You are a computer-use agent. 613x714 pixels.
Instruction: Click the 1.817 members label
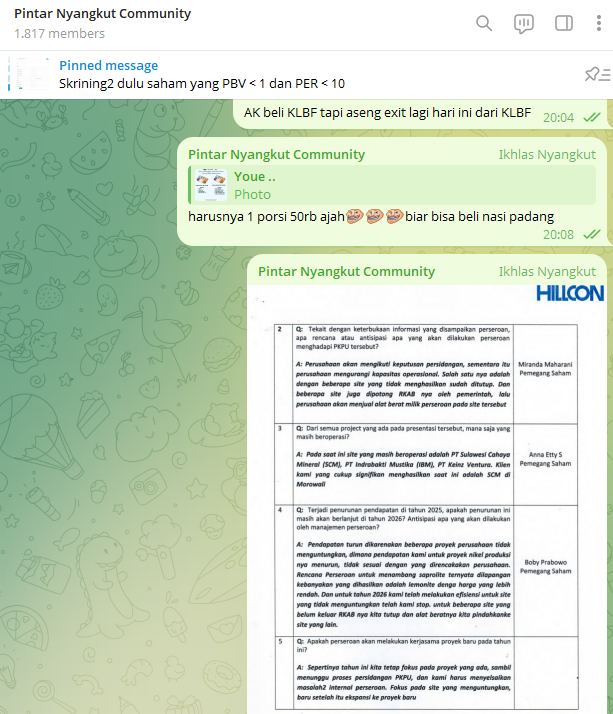pos(59,34)
